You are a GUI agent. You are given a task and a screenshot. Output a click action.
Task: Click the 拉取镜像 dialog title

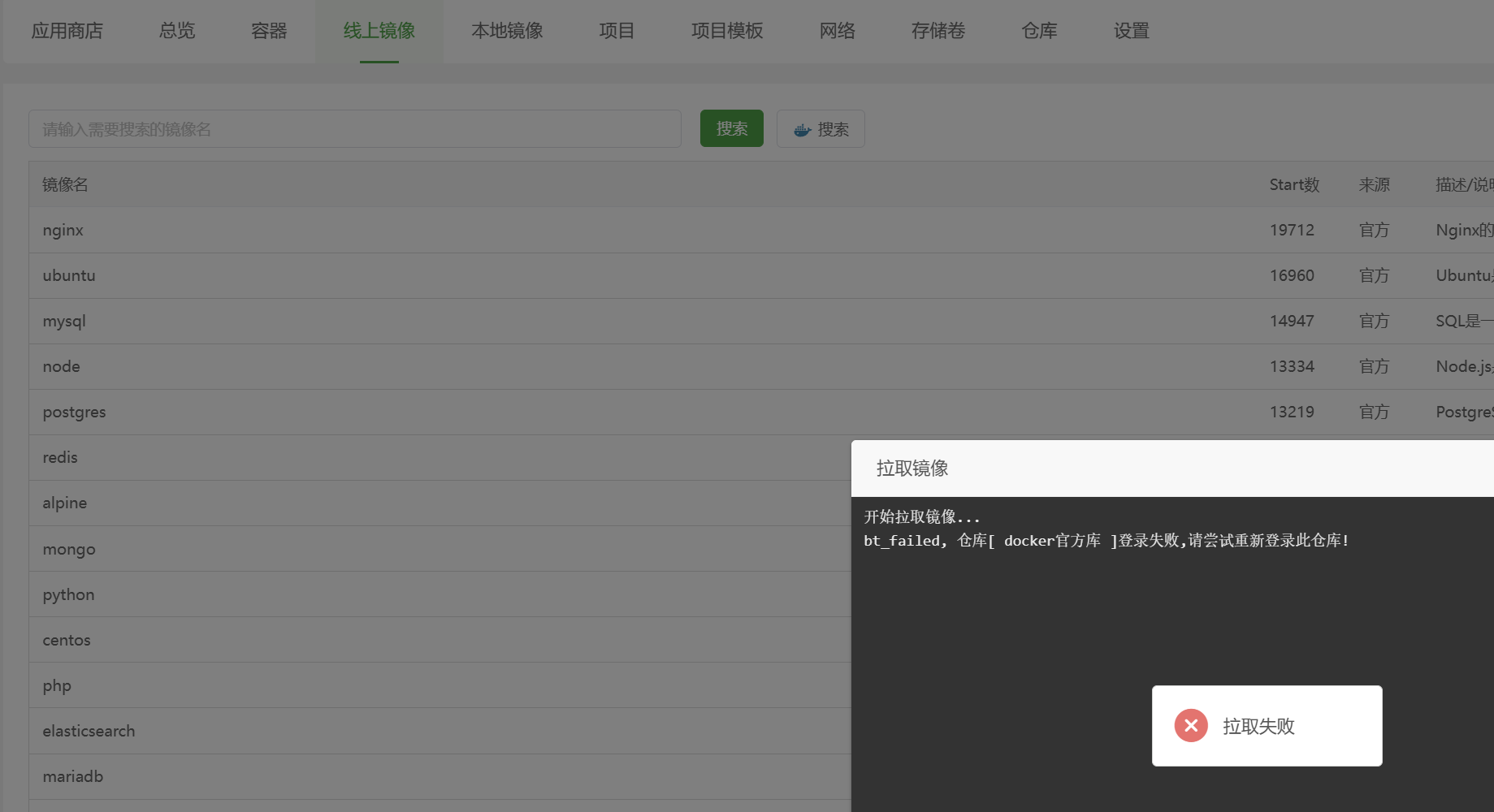(912, 469)
